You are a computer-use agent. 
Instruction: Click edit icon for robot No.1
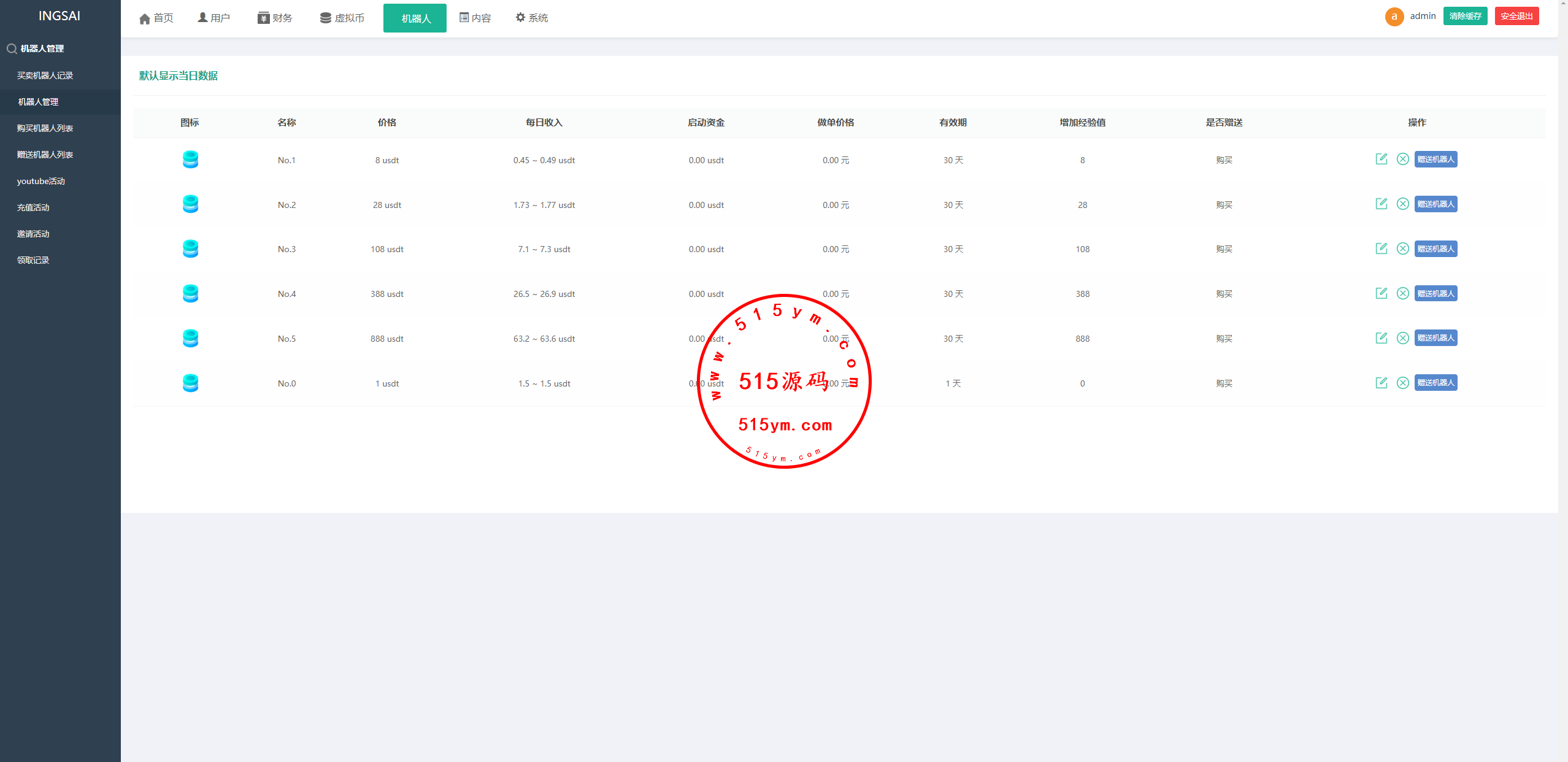[1381, 160]
